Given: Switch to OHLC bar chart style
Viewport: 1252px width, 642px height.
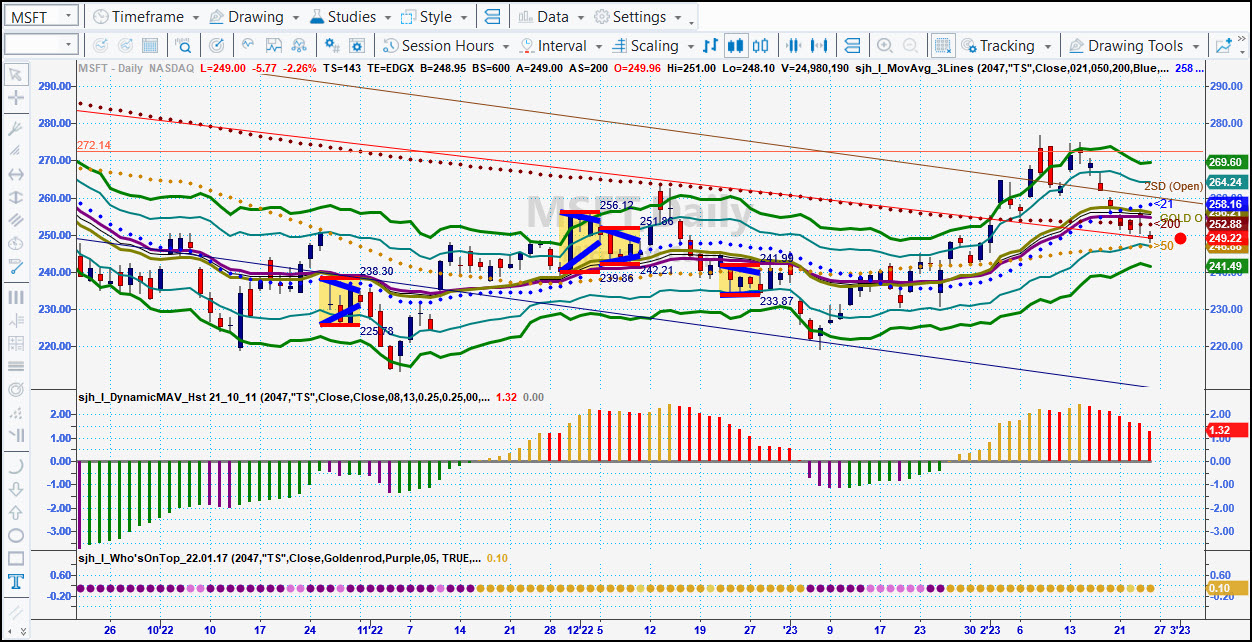Looking at the screenshot, I should coord(711,46).
